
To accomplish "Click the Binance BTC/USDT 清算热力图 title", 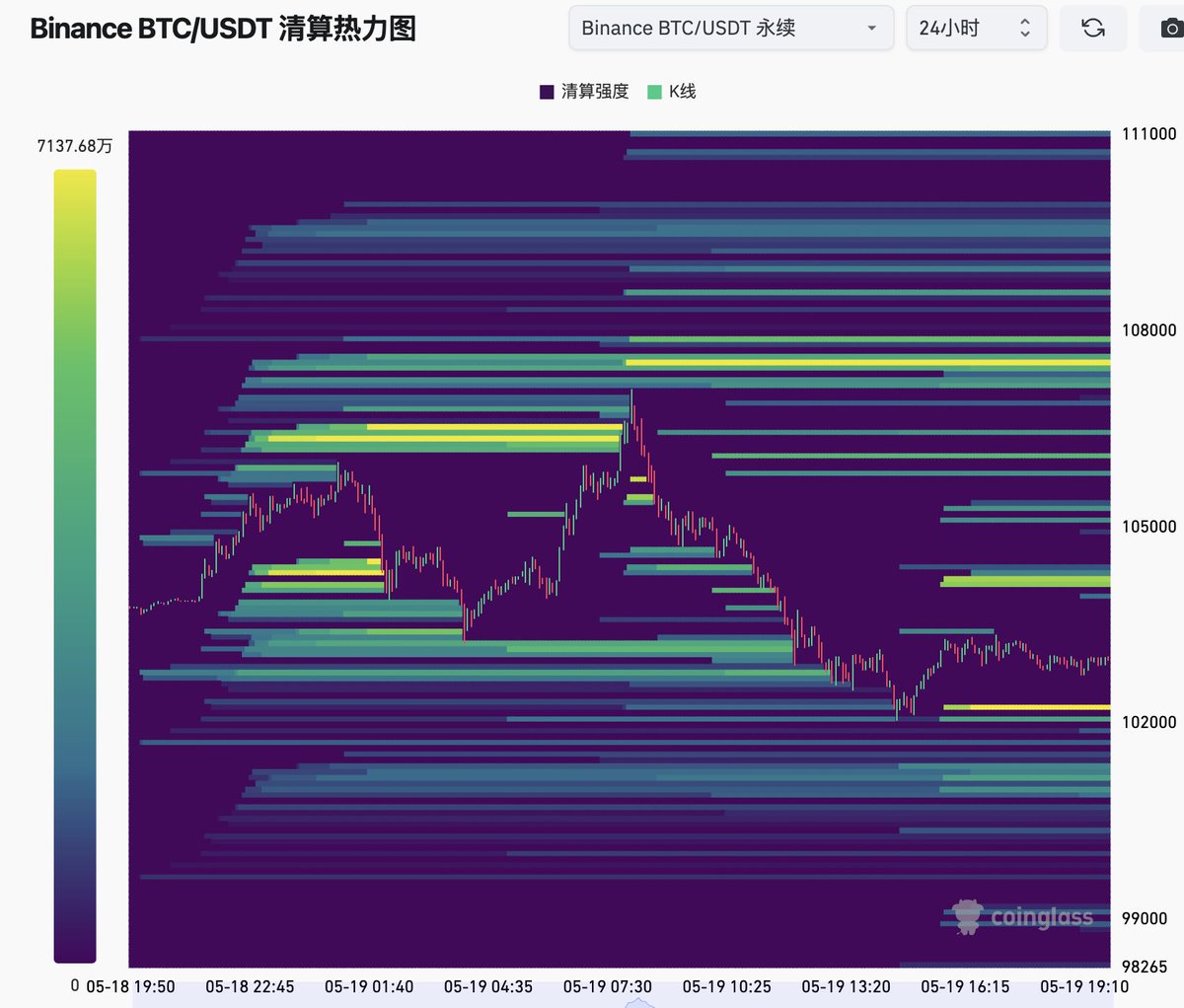I will click(223, 29).
